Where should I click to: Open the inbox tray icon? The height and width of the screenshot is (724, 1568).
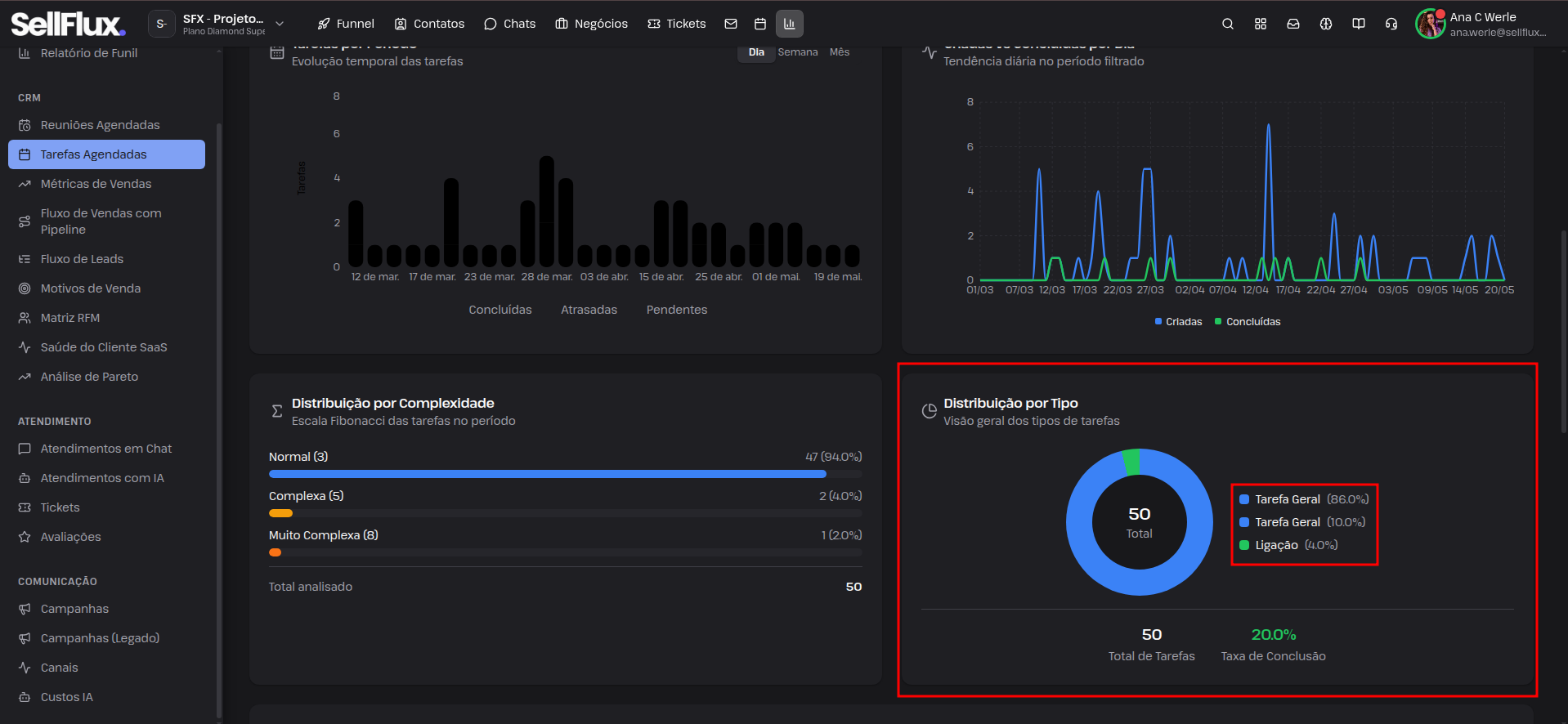[x=1292, y=24]
